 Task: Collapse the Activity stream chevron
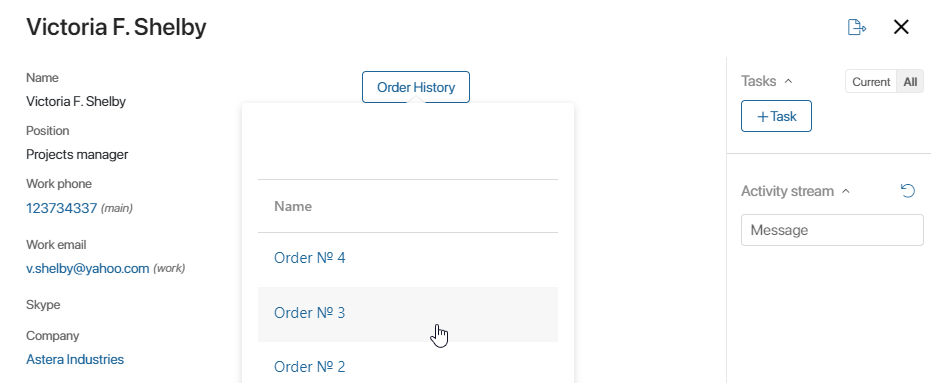[846, 191]
